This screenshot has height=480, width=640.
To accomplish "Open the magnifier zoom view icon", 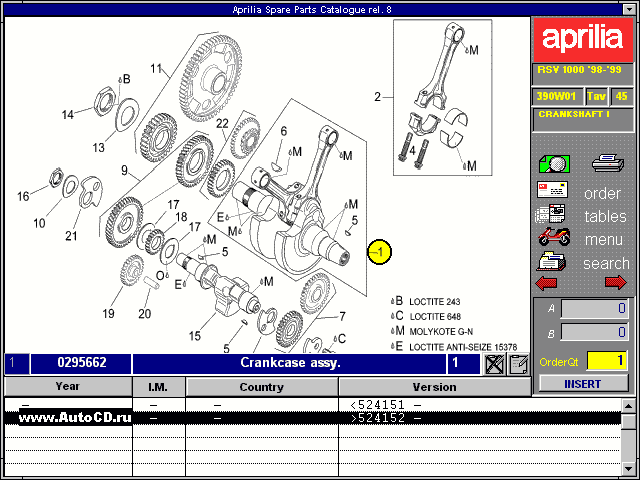I will (554, 164).
